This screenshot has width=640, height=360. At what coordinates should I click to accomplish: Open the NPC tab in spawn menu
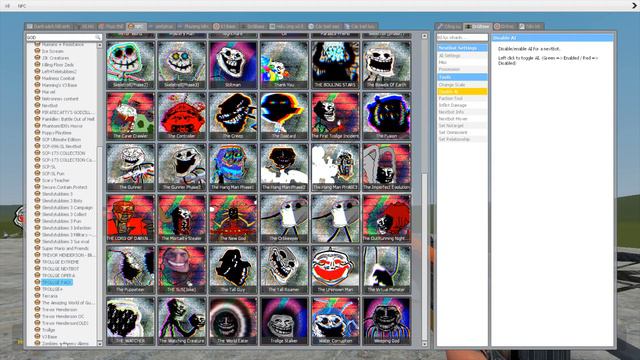(136, 27)
